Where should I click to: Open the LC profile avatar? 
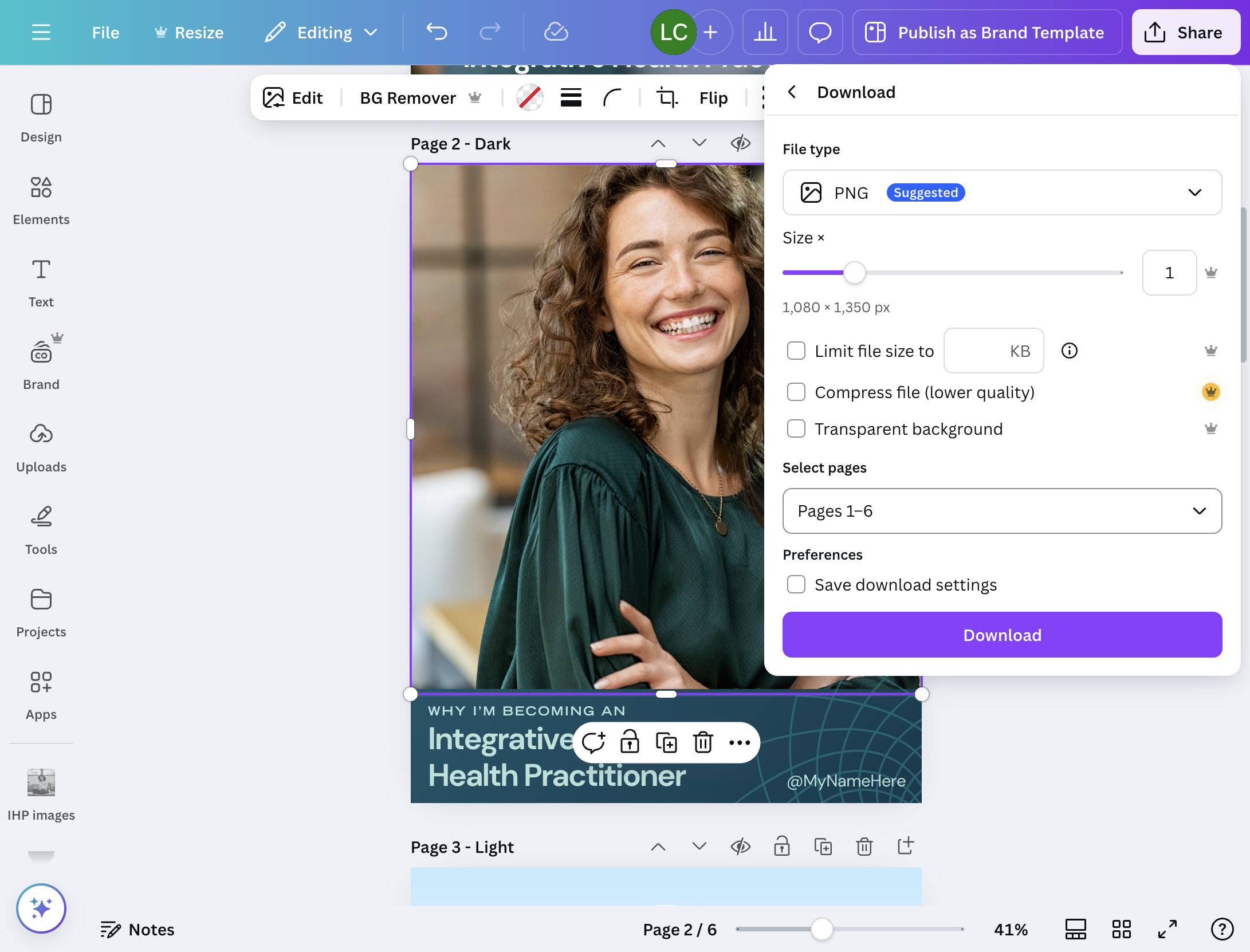[x=673, y=32]
